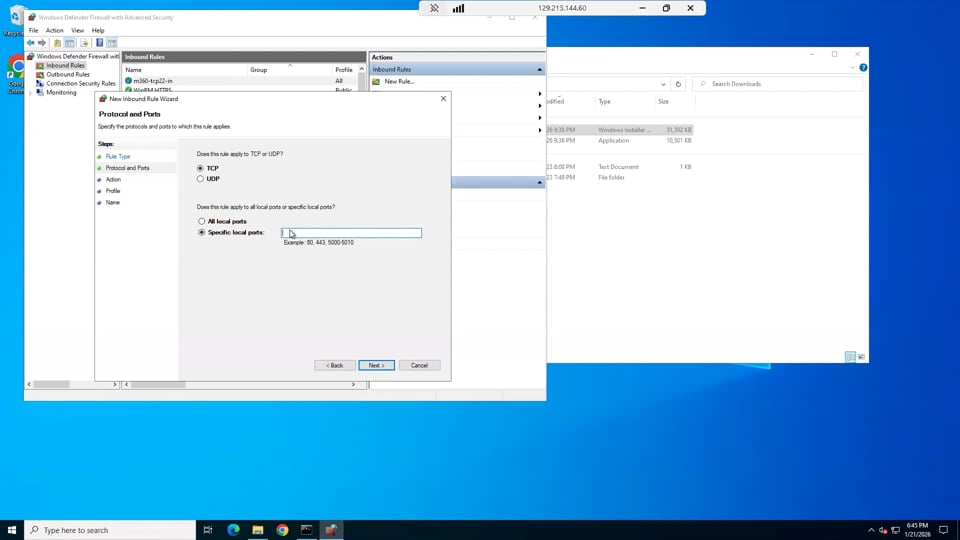Collapse the Inbound Rules actions section
960x540 pixels.
[539, 70]
